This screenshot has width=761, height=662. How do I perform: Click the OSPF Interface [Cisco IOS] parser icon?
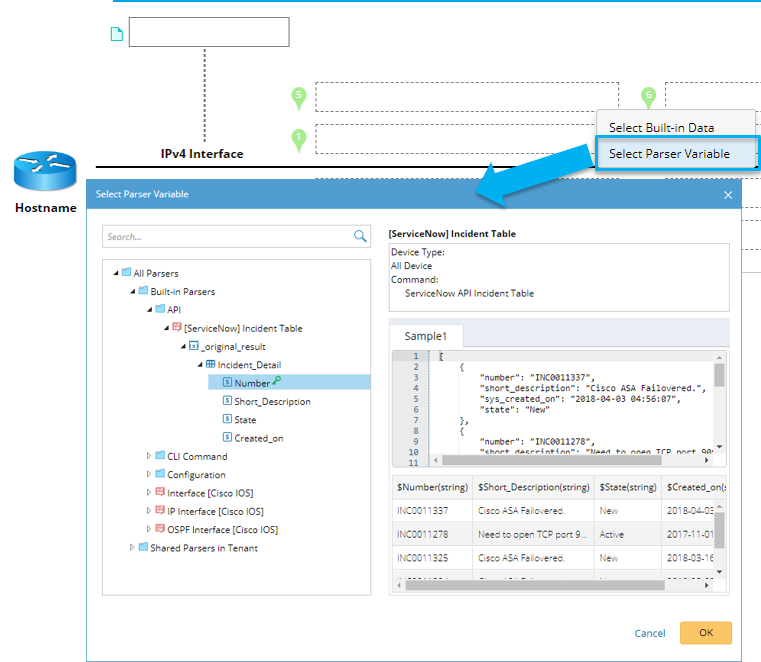tap(160, 529)
